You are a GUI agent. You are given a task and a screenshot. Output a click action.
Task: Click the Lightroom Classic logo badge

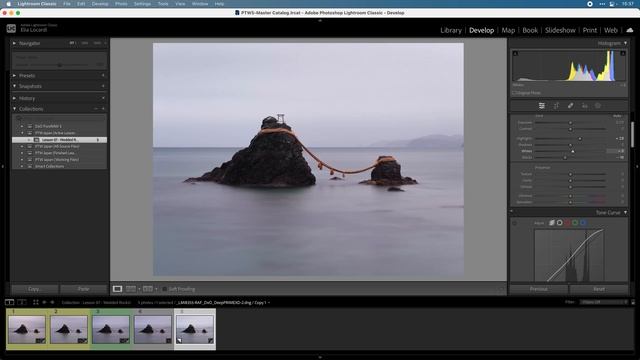tap(11, 29)
